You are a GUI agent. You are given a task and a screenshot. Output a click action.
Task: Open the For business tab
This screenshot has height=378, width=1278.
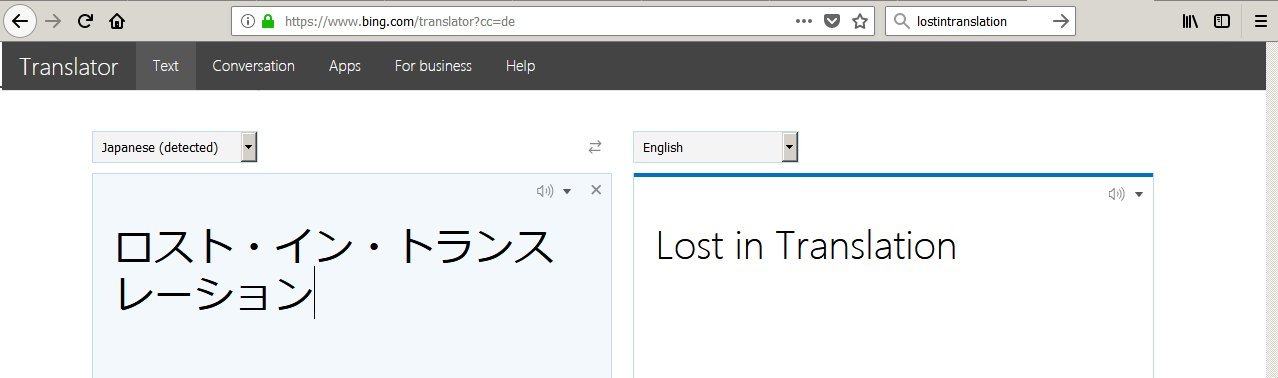433,66
